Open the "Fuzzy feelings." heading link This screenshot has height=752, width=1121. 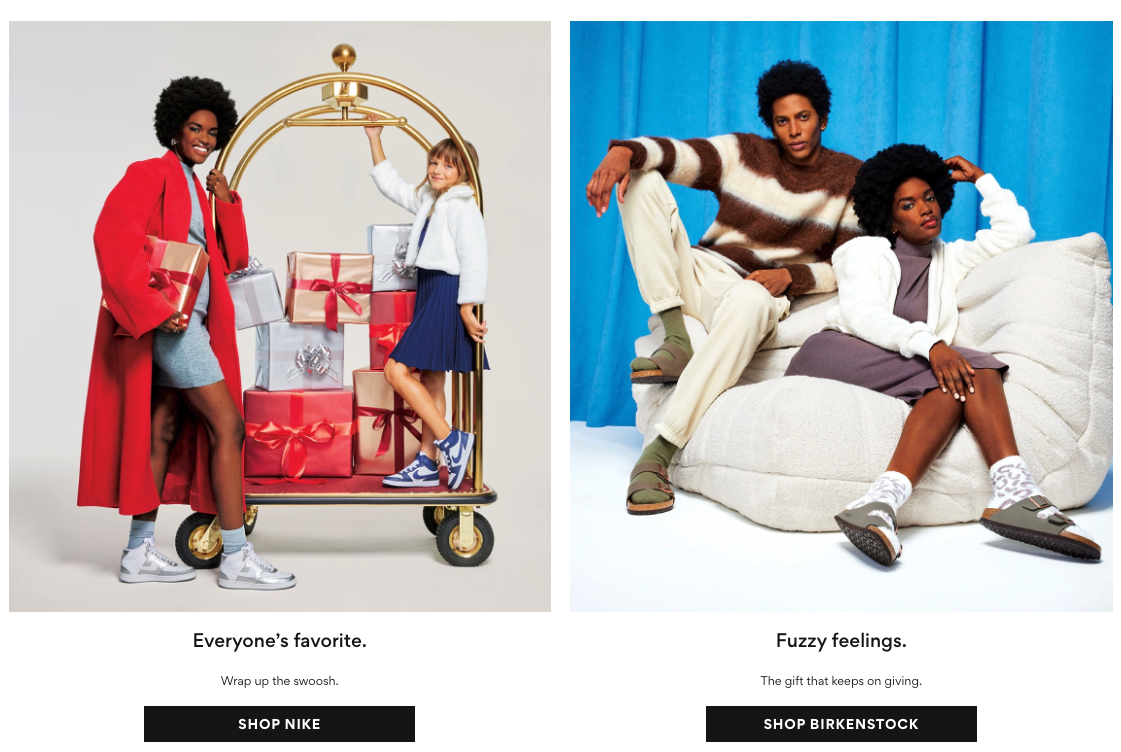(841, 640)
